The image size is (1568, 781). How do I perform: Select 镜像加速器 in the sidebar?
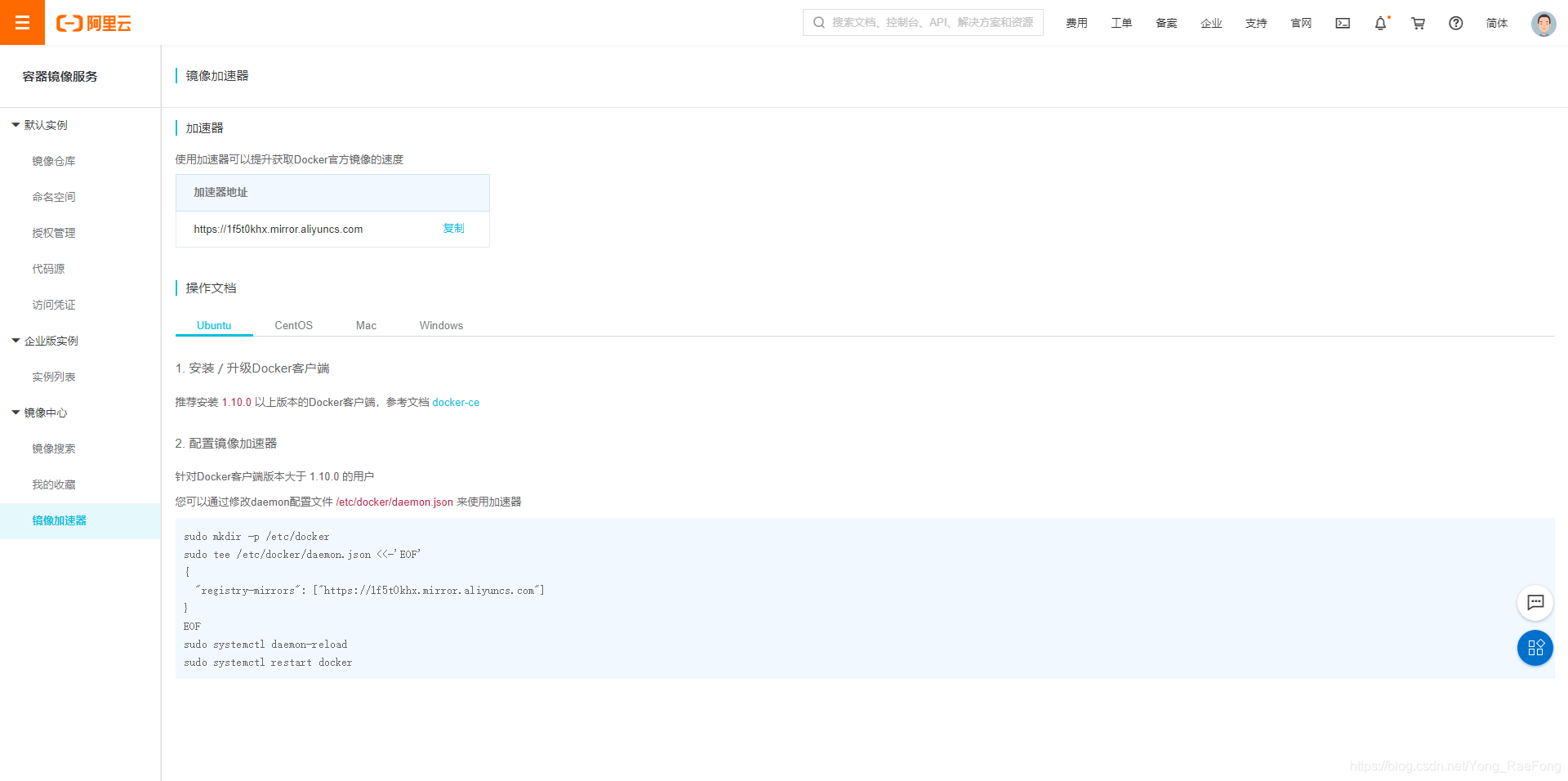pos(80,520)
